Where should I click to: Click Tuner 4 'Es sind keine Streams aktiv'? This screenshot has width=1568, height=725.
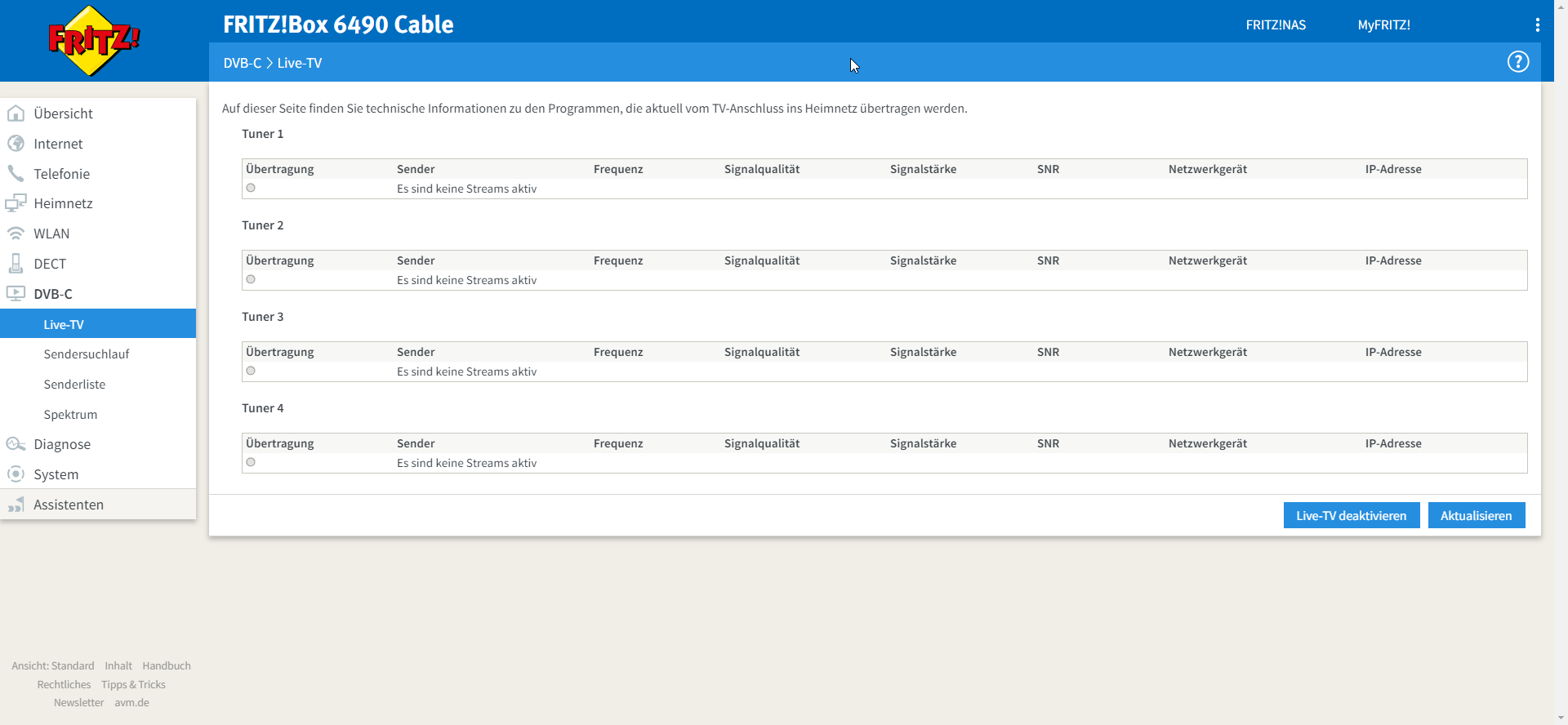pos(466,463)
